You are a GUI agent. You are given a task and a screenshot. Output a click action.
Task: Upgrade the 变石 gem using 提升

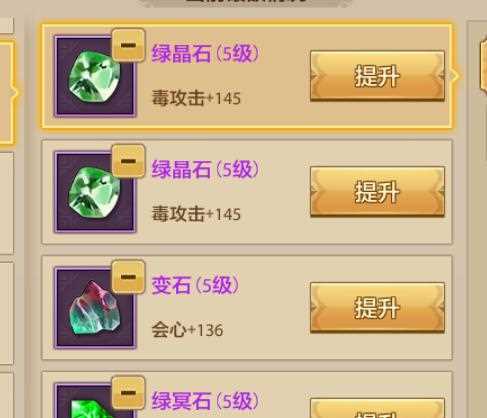point(377,307)
